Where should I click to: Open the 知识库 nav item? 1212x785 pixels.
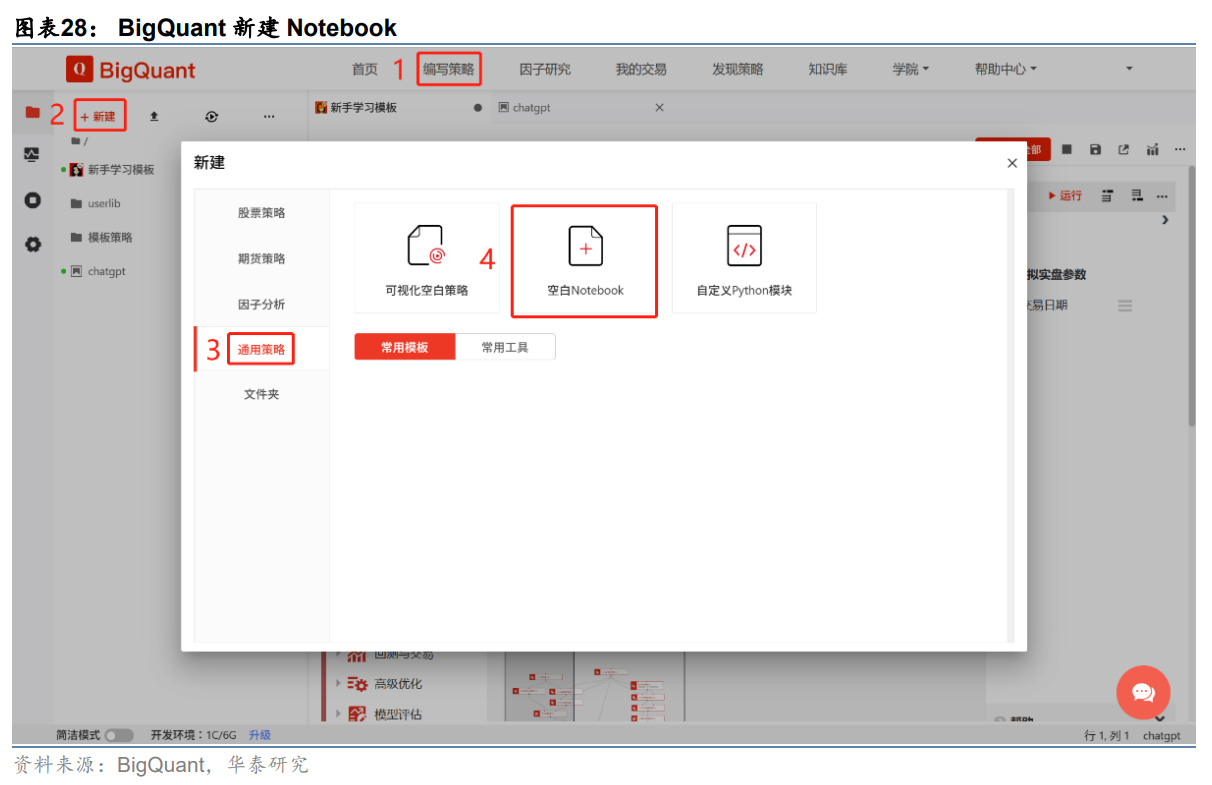pyautogui.click(x=828, y=69)
